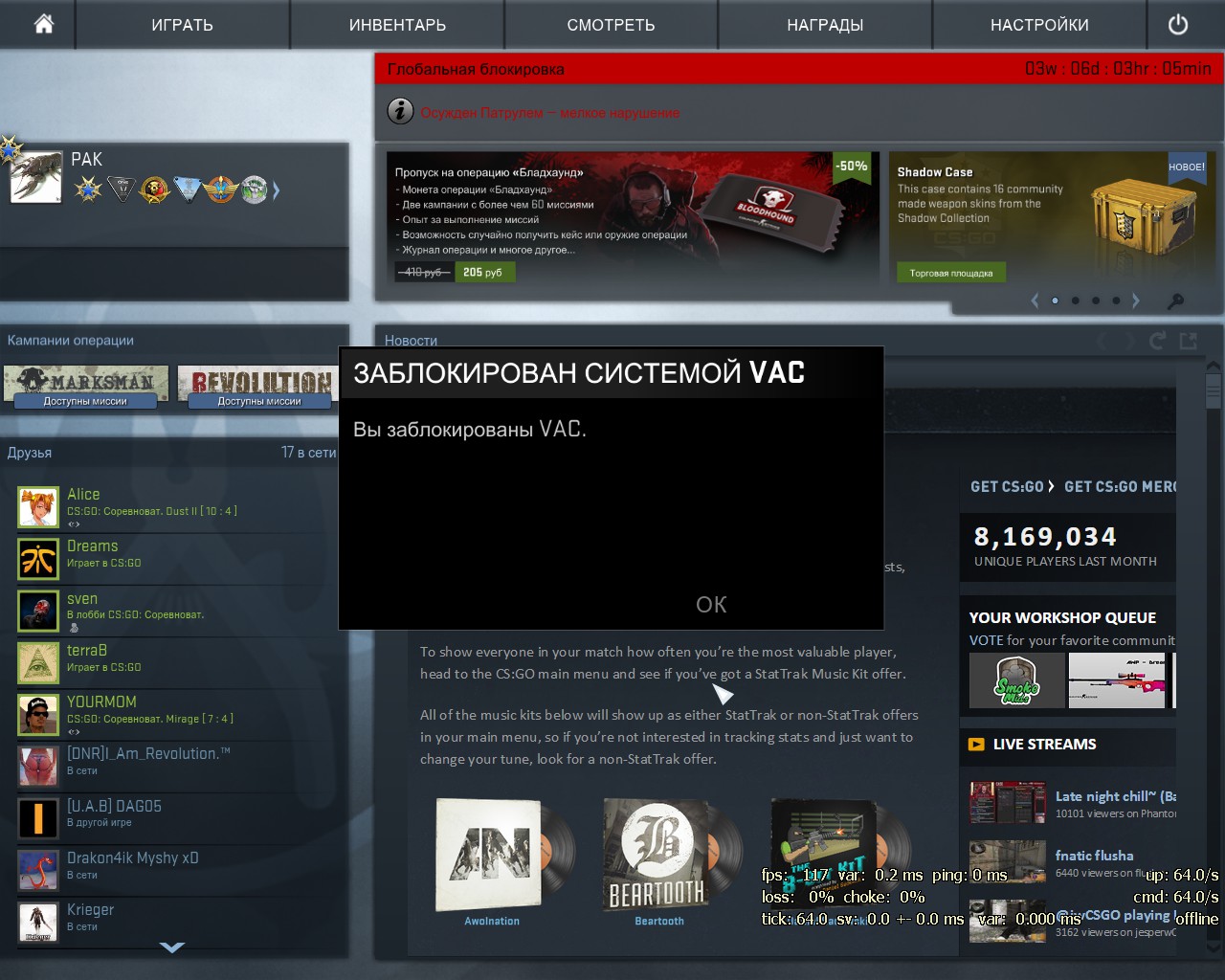The image size is (1225, 980).
Task: Select the red and gold skull coin
Action: (x=154, y=189)
